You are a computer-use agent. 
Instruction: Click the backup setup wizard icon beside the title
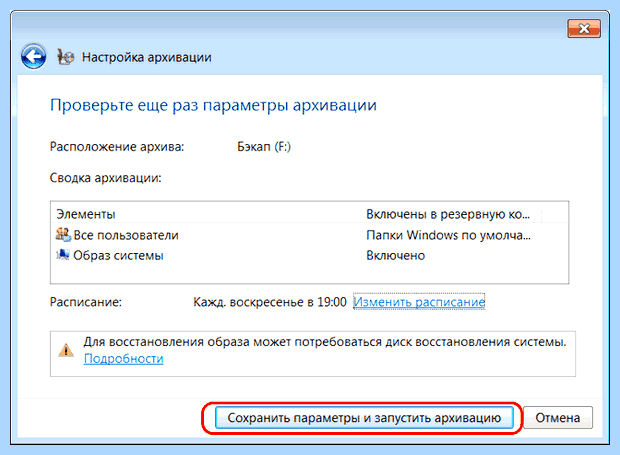point(65,57)
